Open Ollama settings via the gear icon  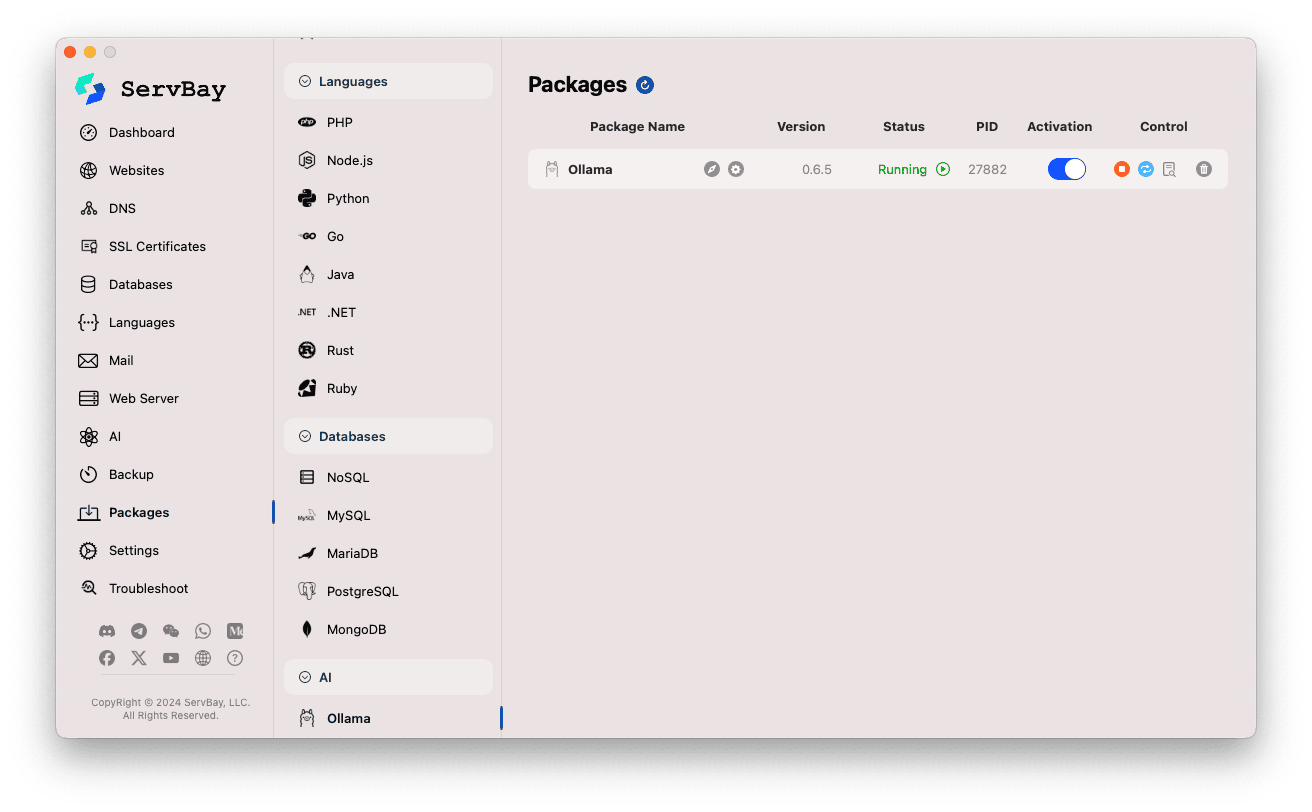736,169
